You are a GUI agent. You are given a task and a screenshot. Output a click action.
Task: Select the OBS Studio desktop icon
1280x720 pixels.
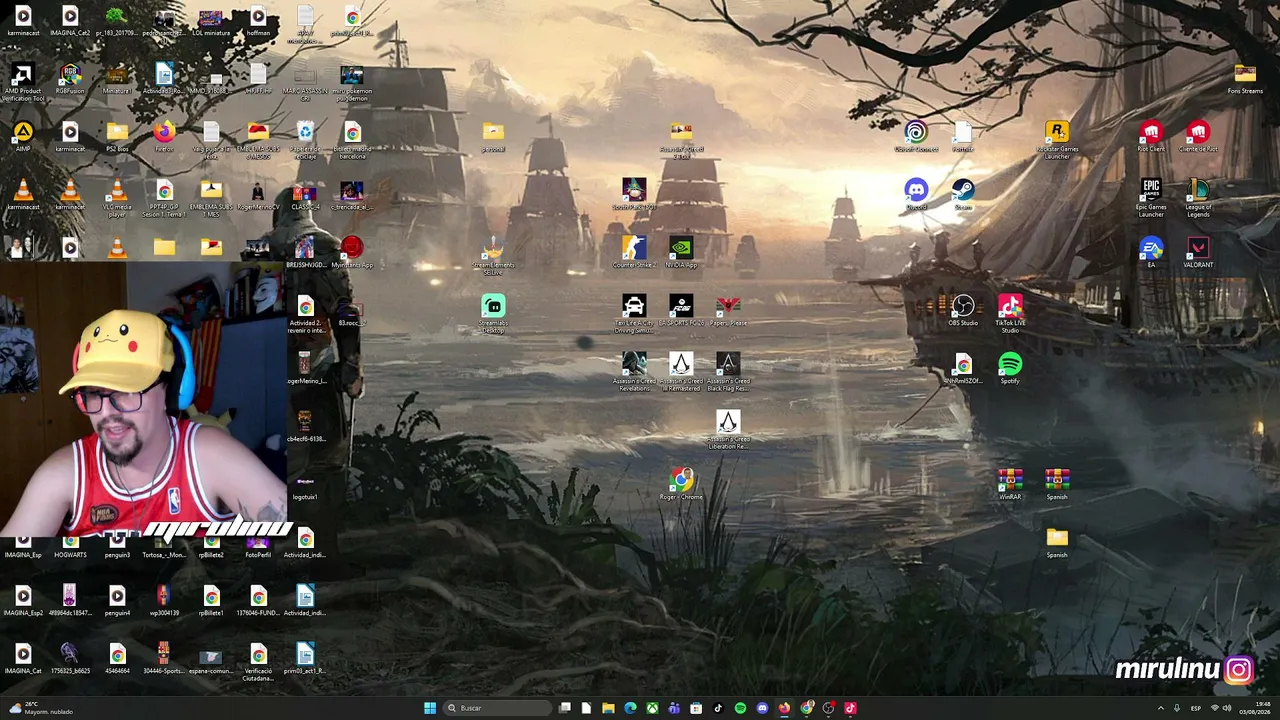[x=963, y=310]
